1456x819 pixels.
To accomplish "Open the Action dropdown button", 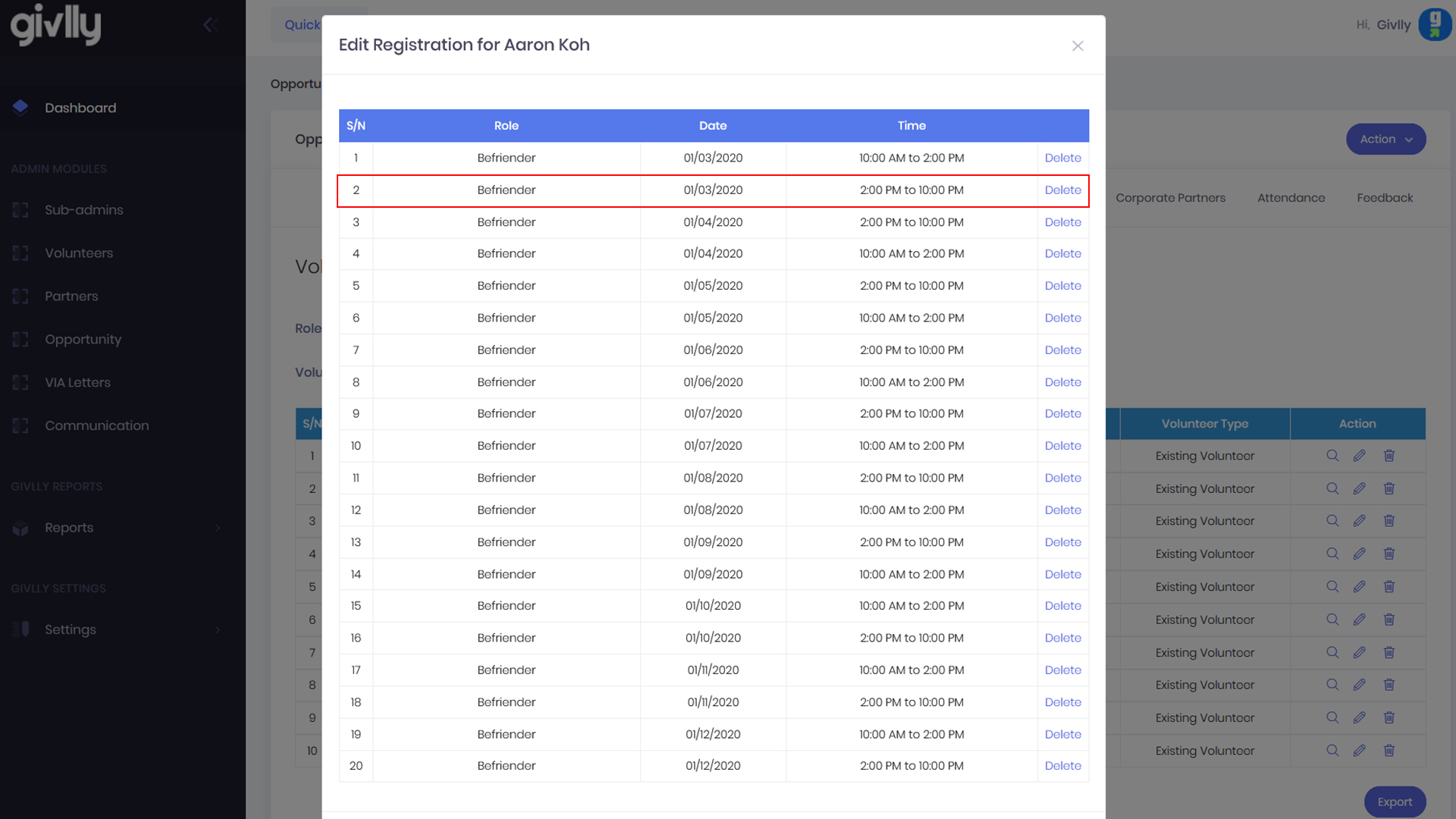I will 1385,140.
